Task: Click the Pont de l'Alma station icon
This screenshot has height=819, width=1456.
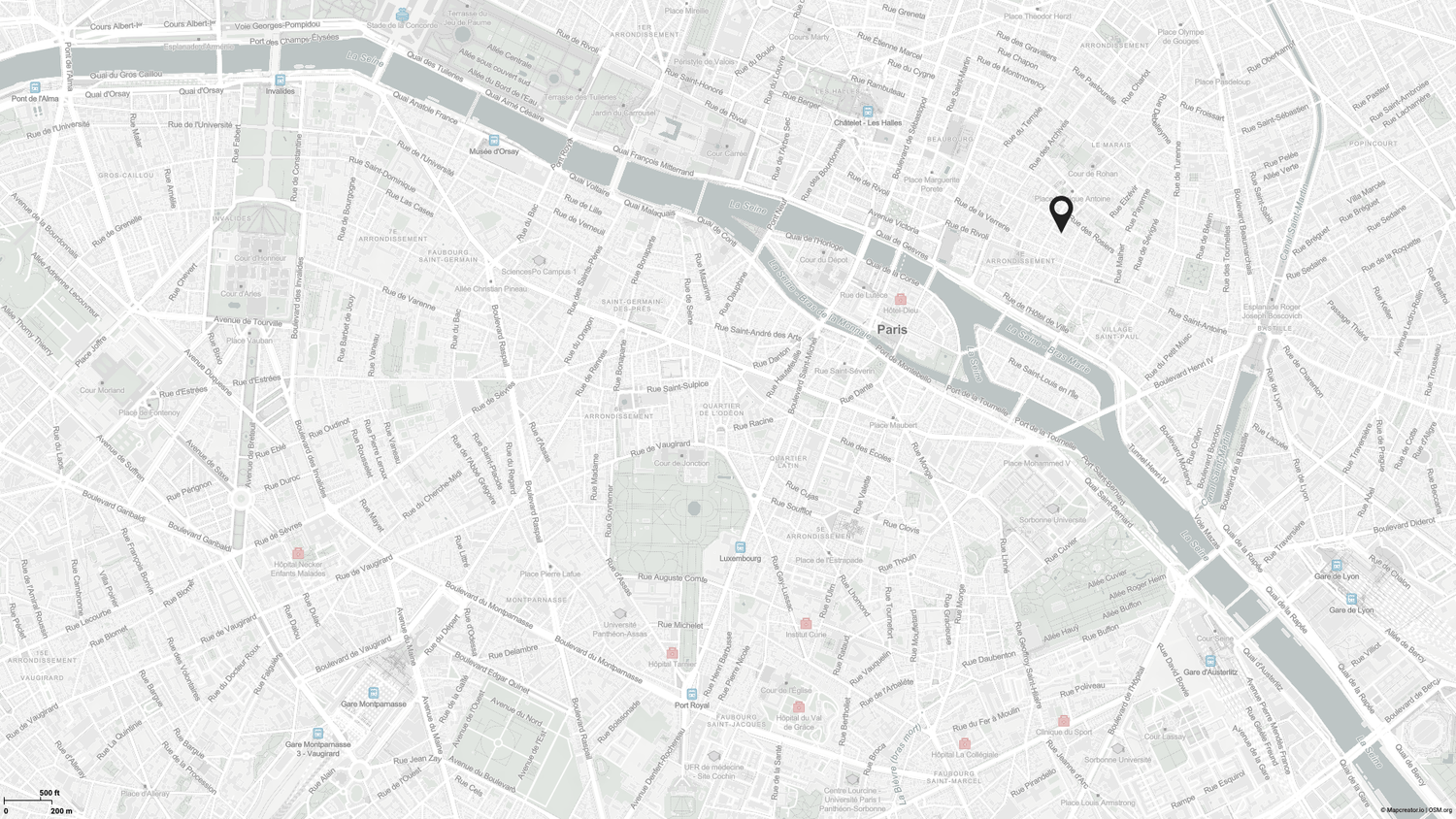Action: (x=35, y=87)
